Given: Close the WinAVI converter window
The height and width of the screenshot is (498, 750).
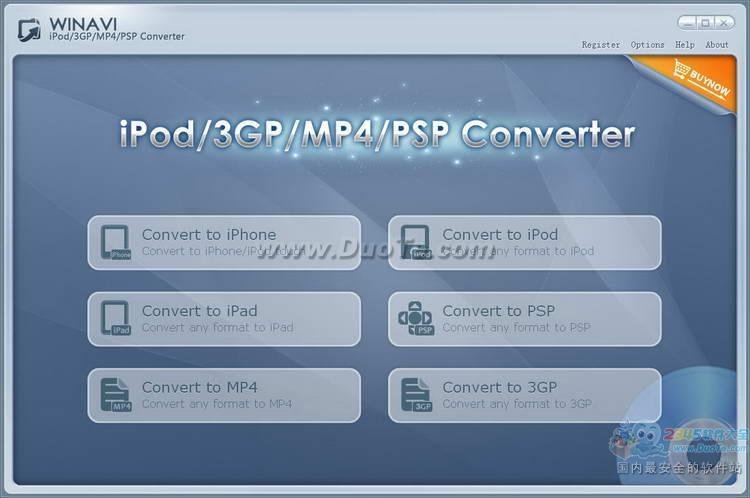Looking at the screenshot, I should click(724, 22).
